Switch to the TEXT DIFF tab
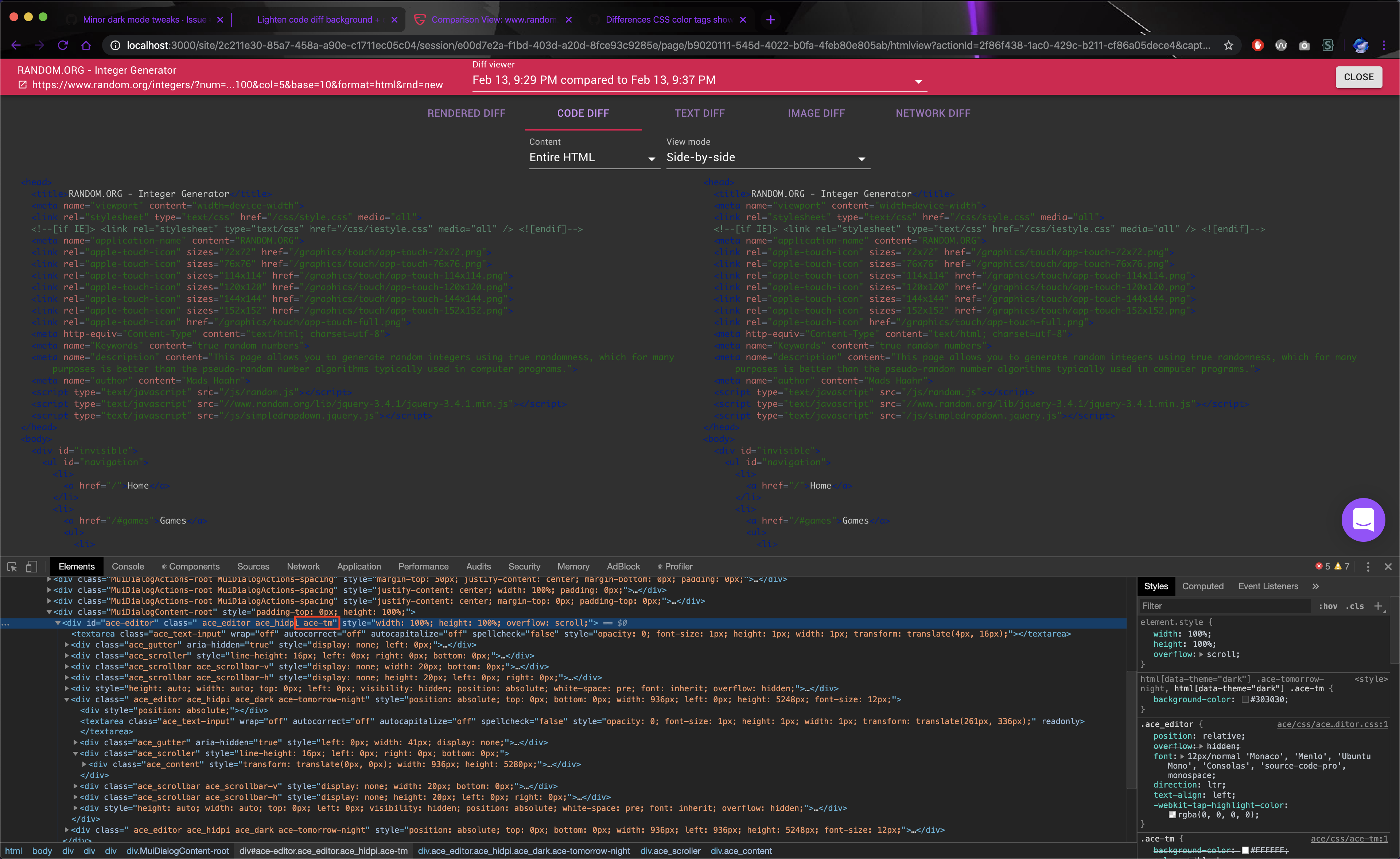The height and width of the screenshot is (859, 1400). [699, 113]
